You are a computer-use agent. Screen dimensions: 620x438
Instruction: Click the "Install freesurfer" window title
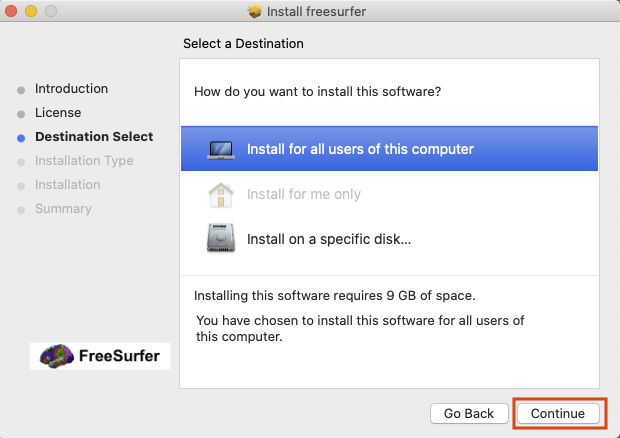click(x=320, y=12)
